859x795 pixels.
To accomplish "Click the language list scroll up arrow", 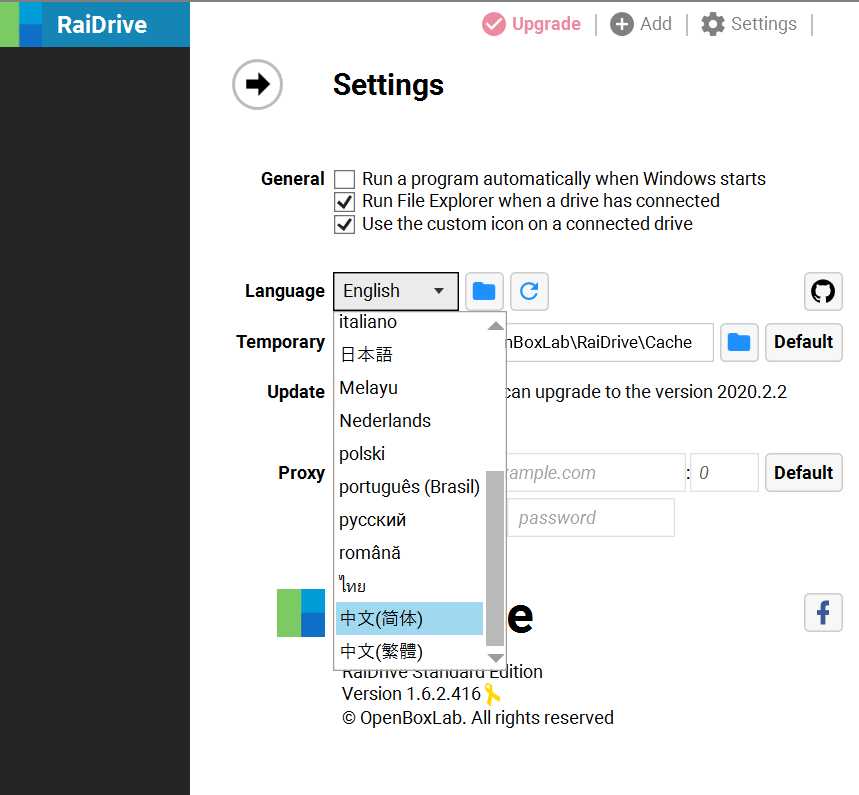I will [x=495, y=326].
